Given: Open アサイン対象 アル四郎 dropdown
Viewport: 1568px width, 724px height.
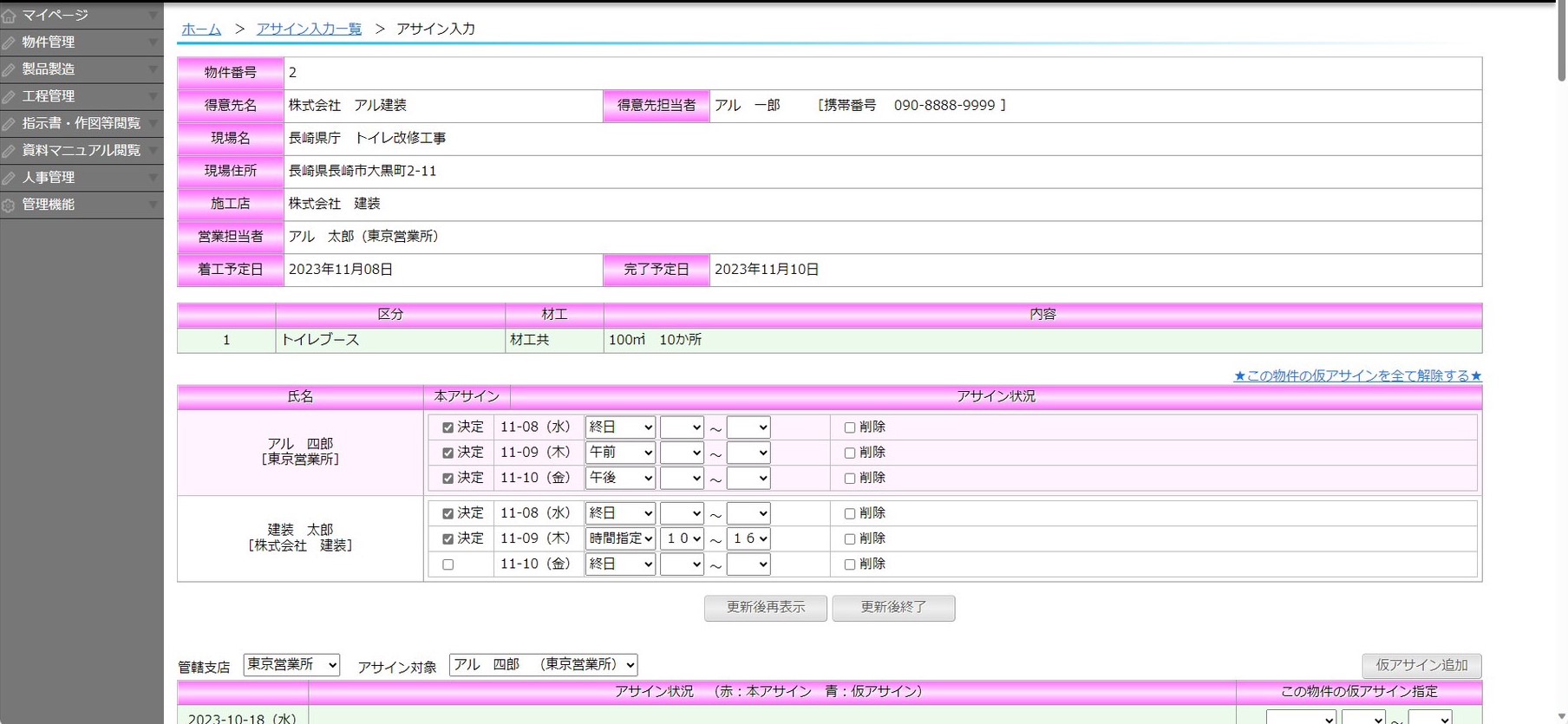Looking at the screenshot, I should [544, 664].
